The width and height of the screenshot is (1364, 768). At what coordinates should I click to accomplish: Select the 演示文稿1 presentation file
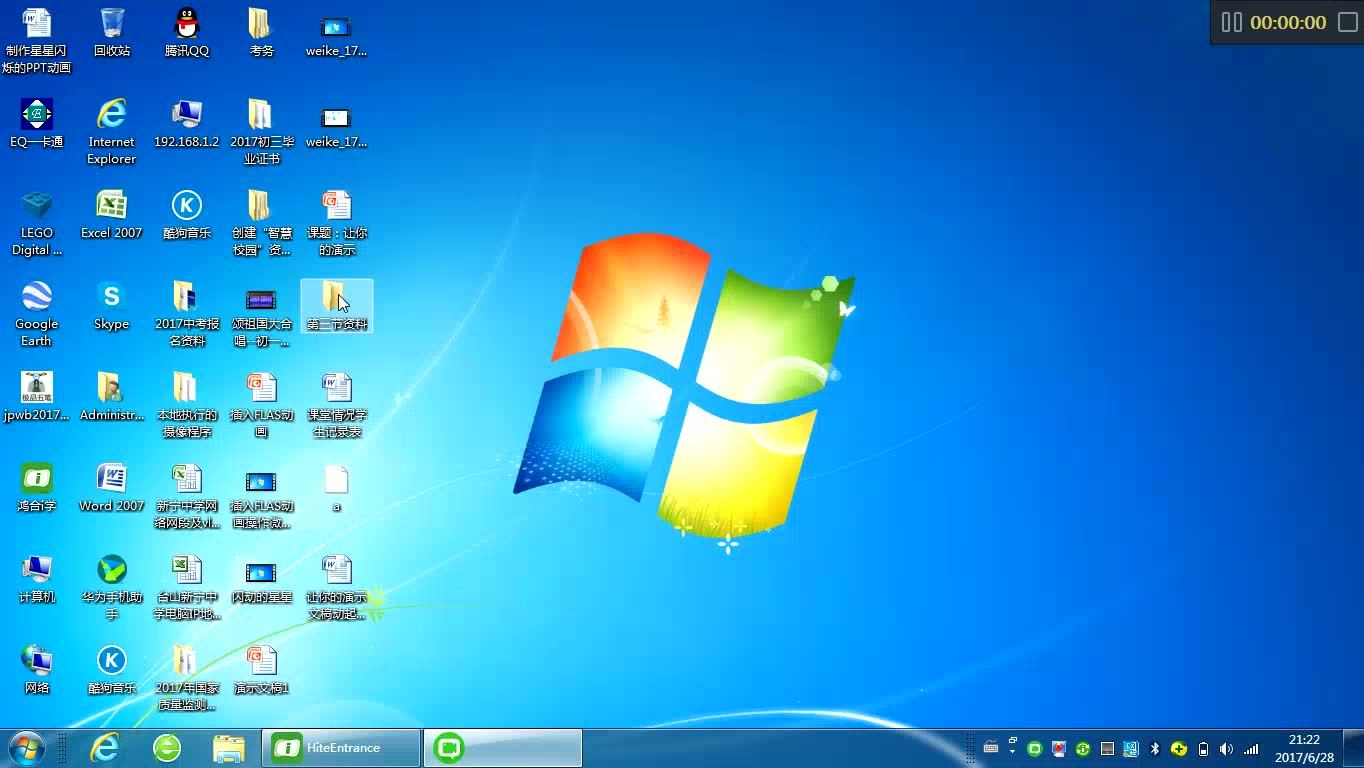coord(261,670)
